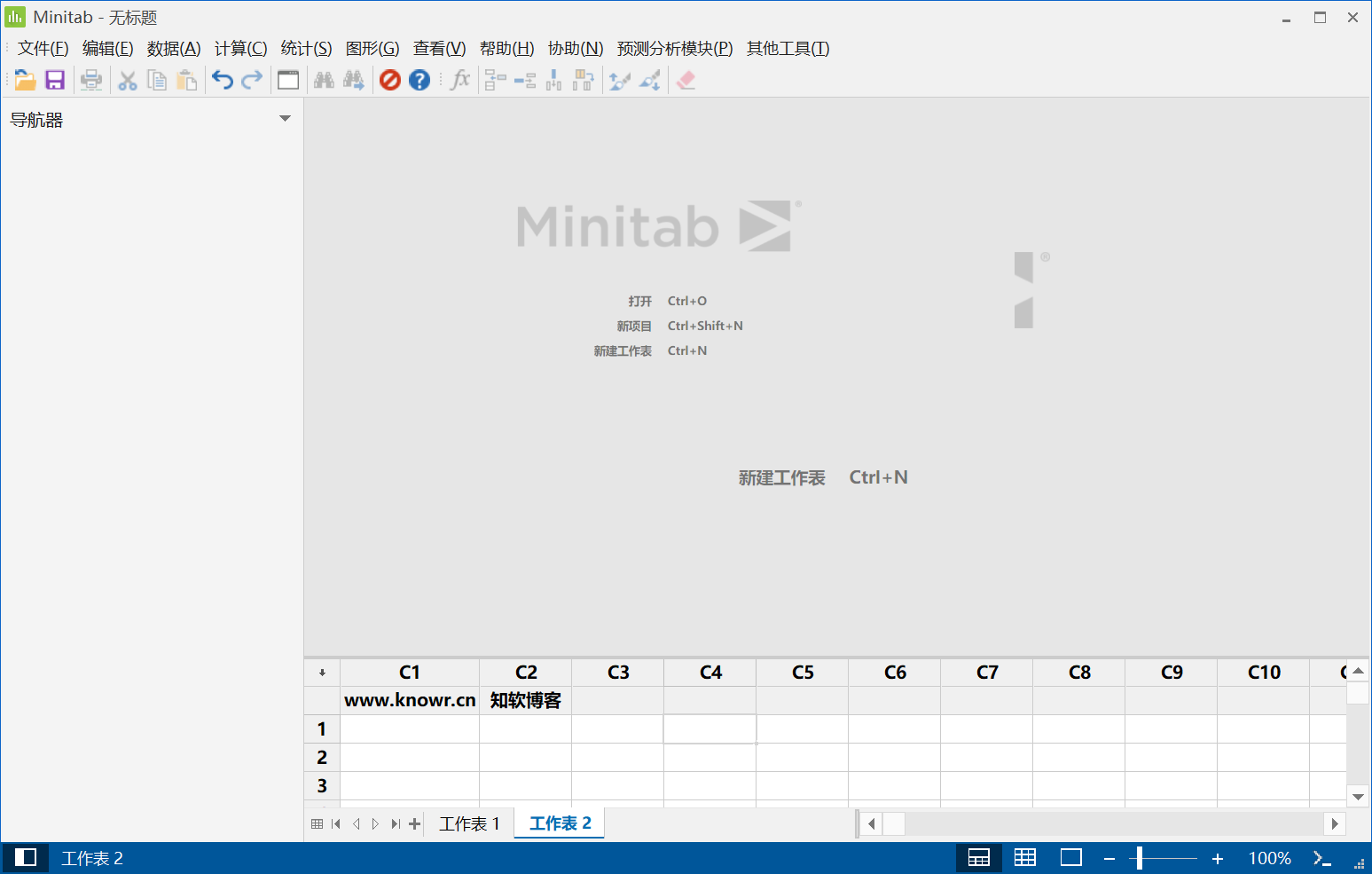Open the 协助(N) menu
This screenshot has width=1372, height=874.
coord(576,49)
